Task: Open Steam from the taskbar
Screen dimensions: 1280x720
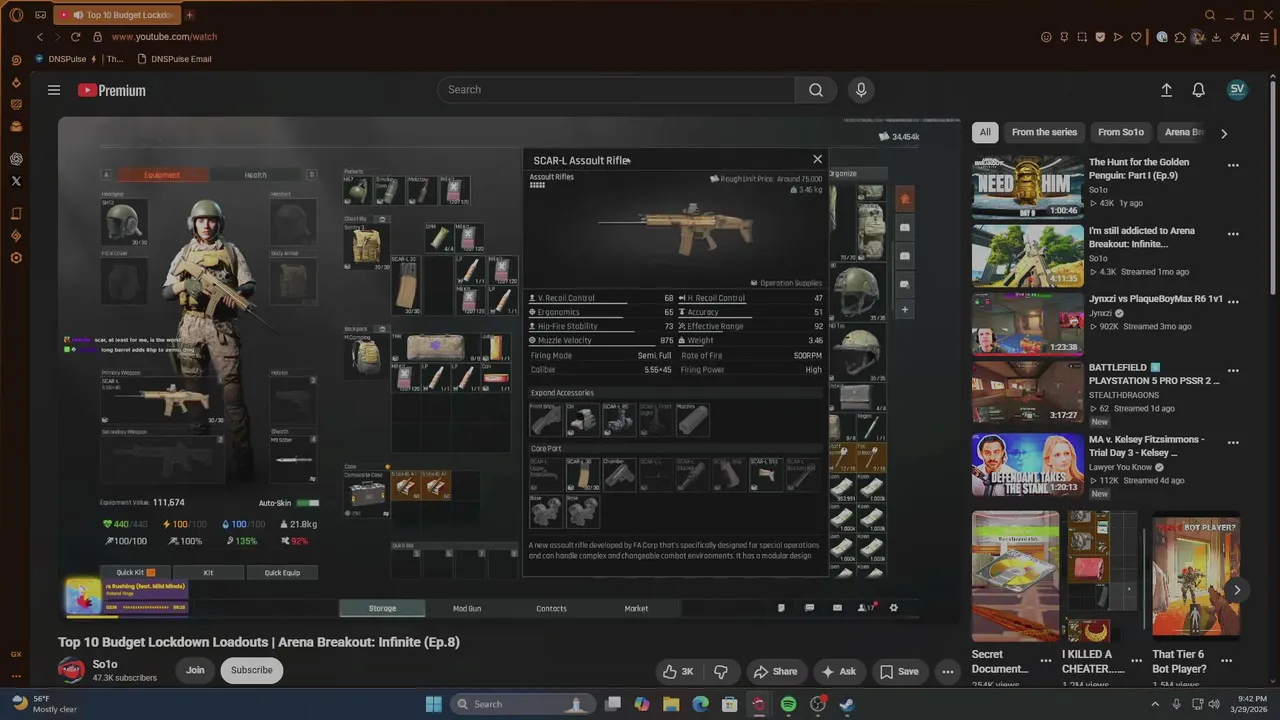Action: coord(847,704)
